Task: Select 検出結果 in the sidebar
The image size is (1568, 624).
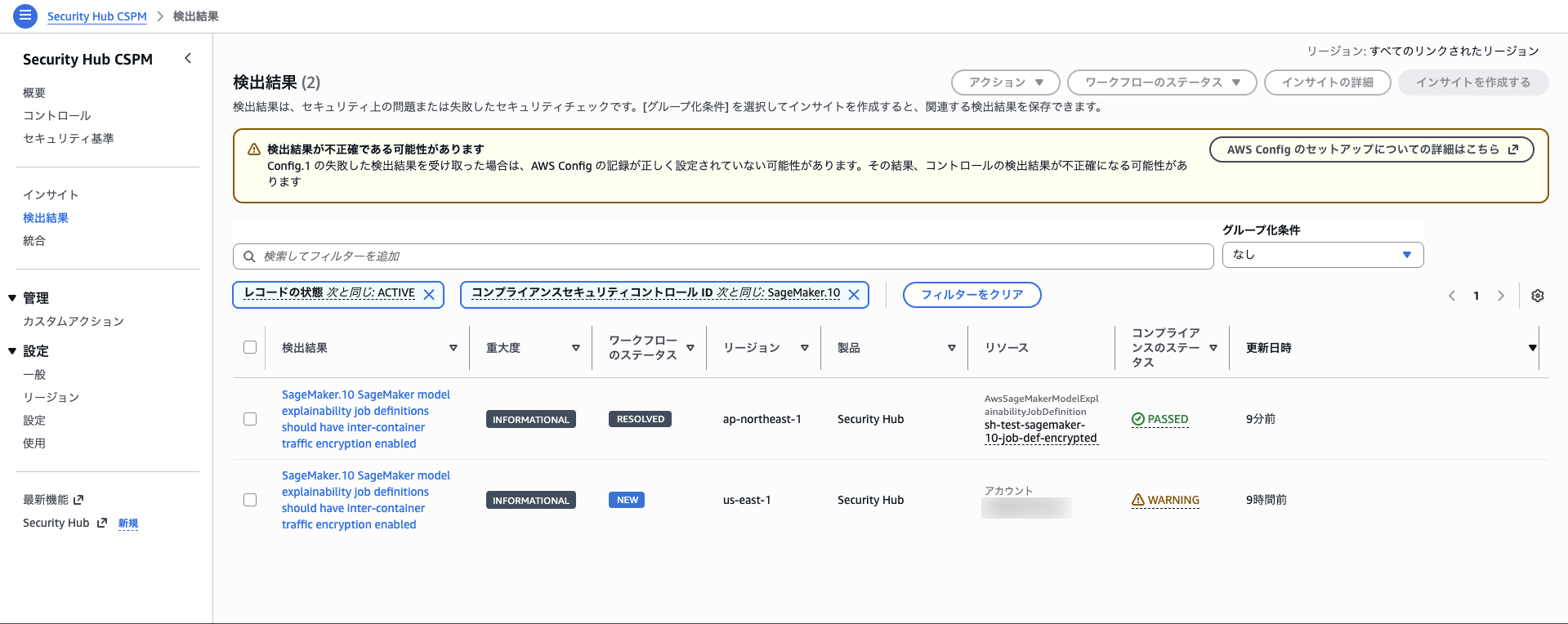Action: (x=46, y=218)
